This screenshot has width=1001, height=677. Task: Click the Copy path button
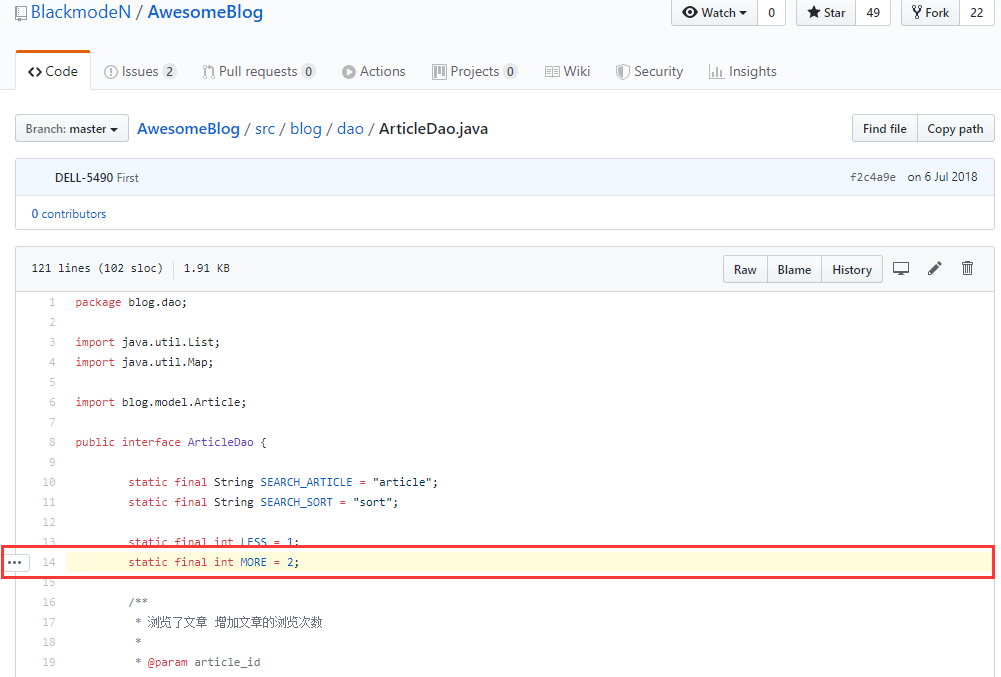click(955, 128)
